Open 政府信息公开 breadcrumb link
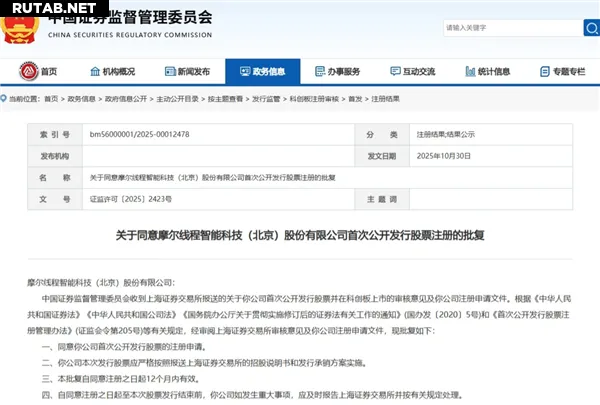The height and width of the screenshot is (405, 600). [124, 100]
